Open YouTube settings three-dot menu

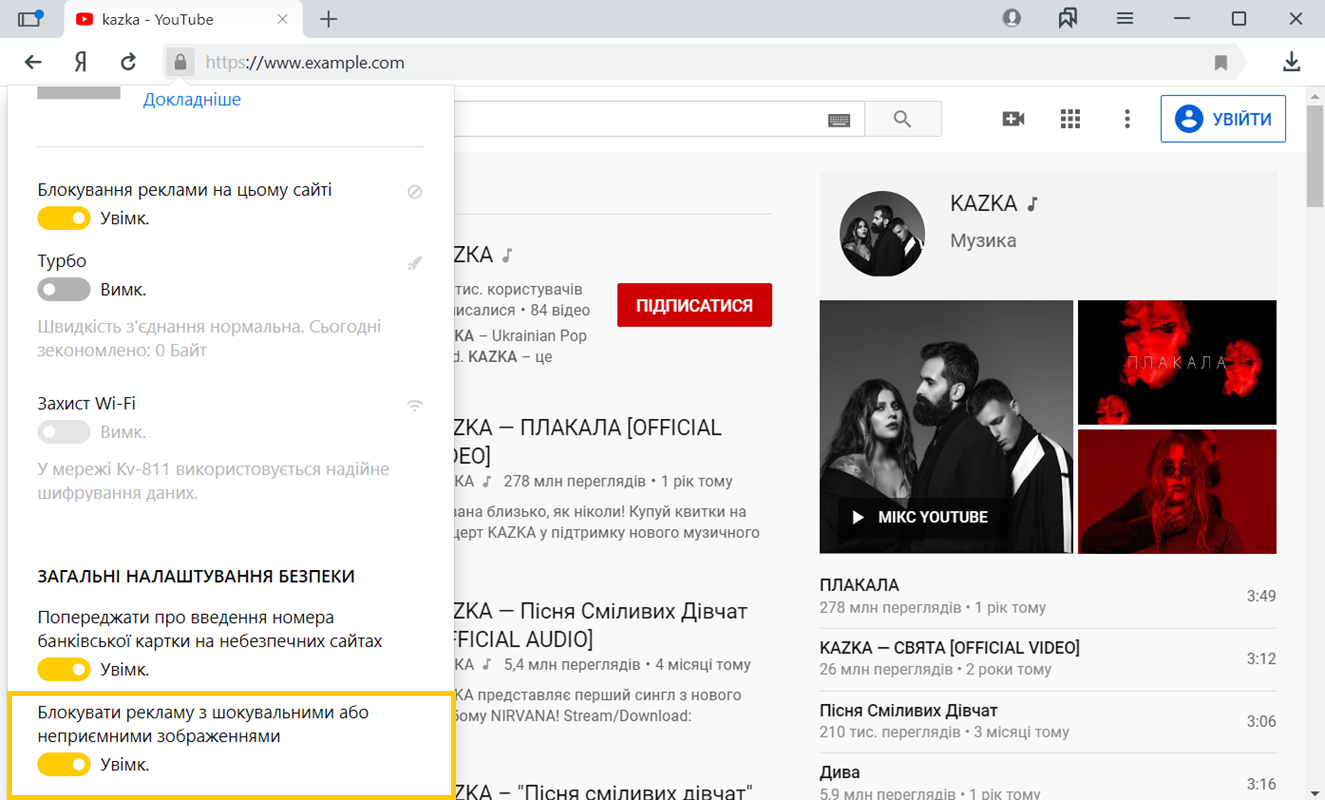pos(1127,119)
